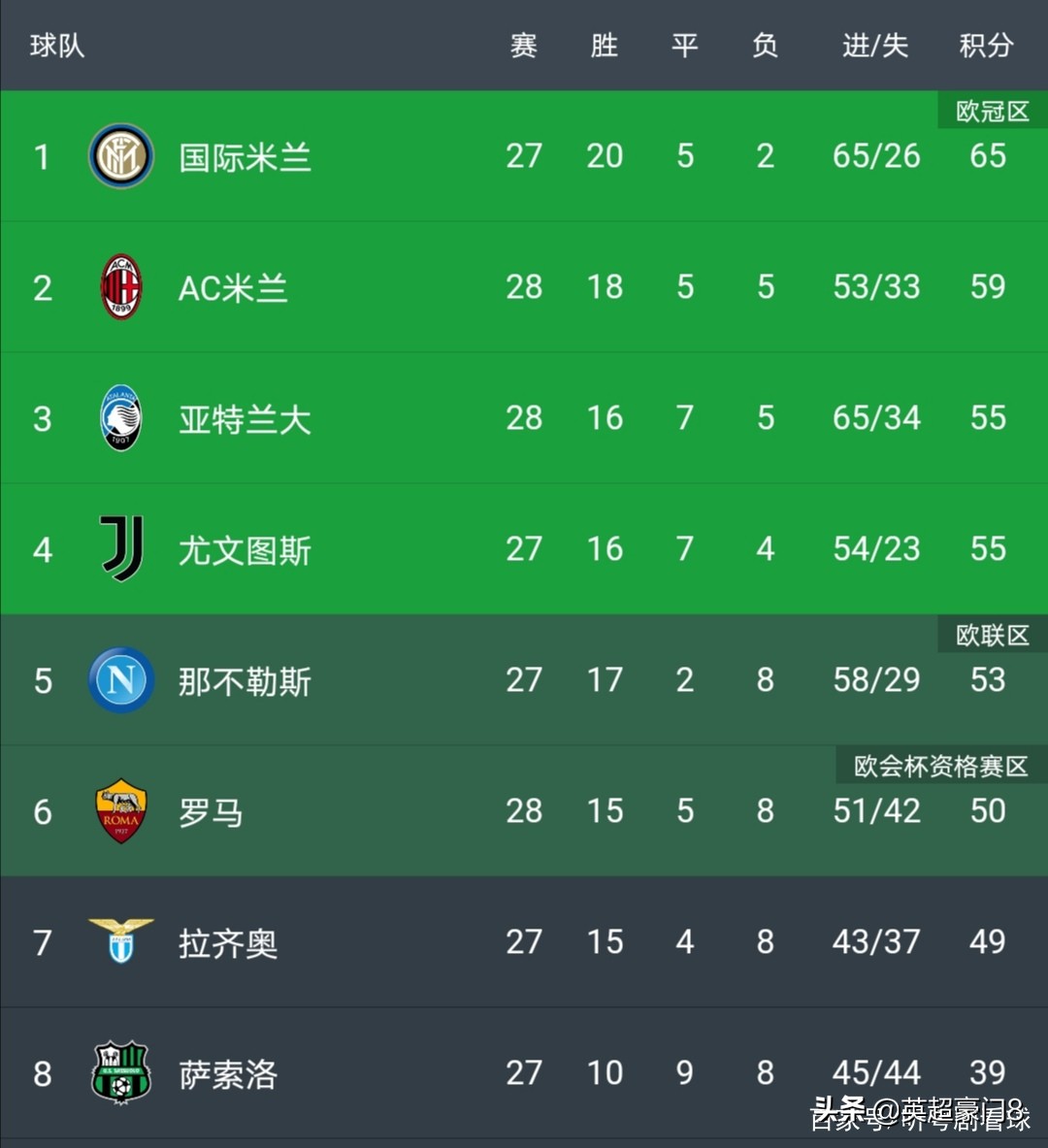Select the 球队 column header
The width and height of the screenshot is (1048, 1148).
57,46
